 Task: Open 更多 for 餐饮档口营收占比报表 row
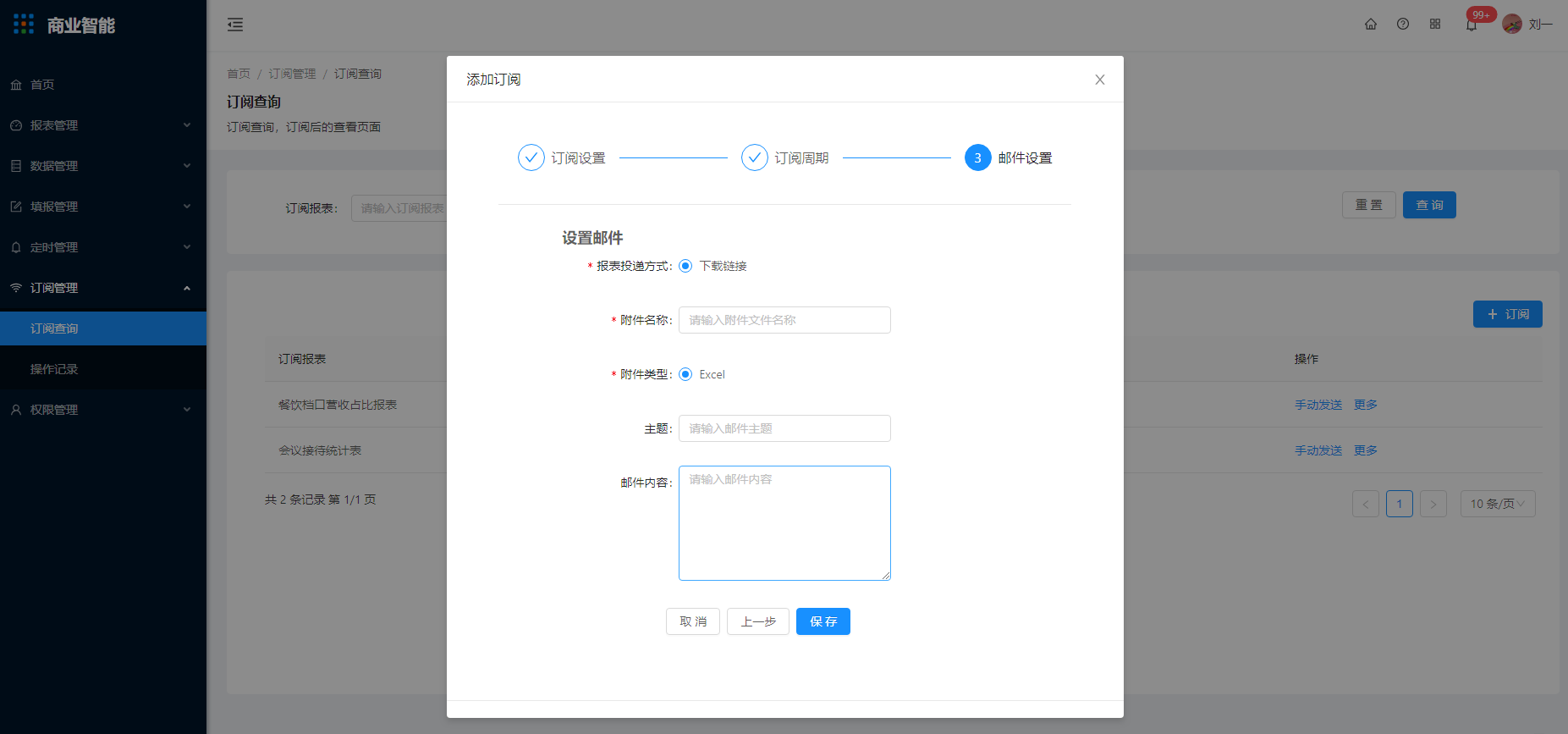[x=1366, y=405]
